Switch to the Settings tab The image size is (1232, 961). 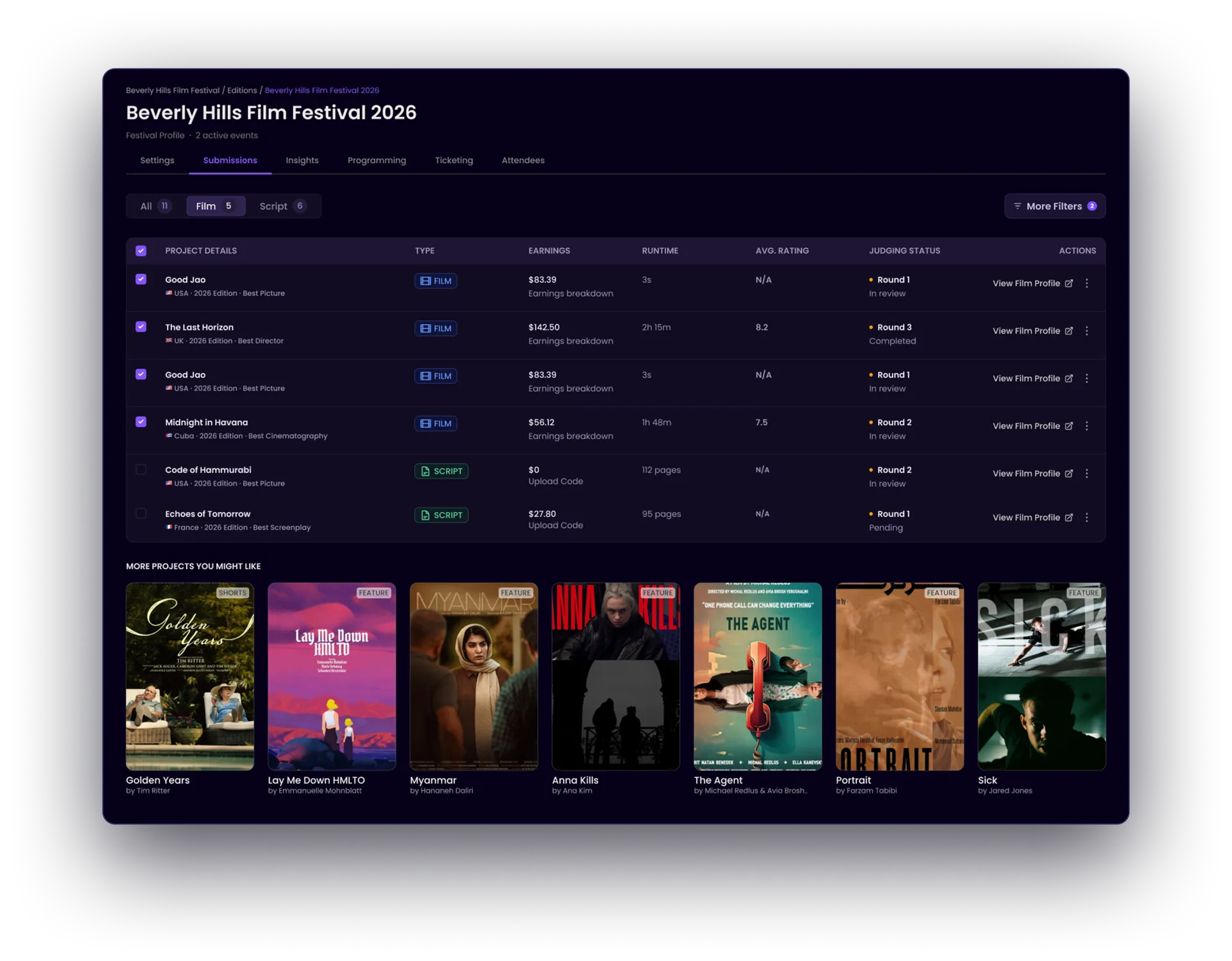click(x=157, y=160)
